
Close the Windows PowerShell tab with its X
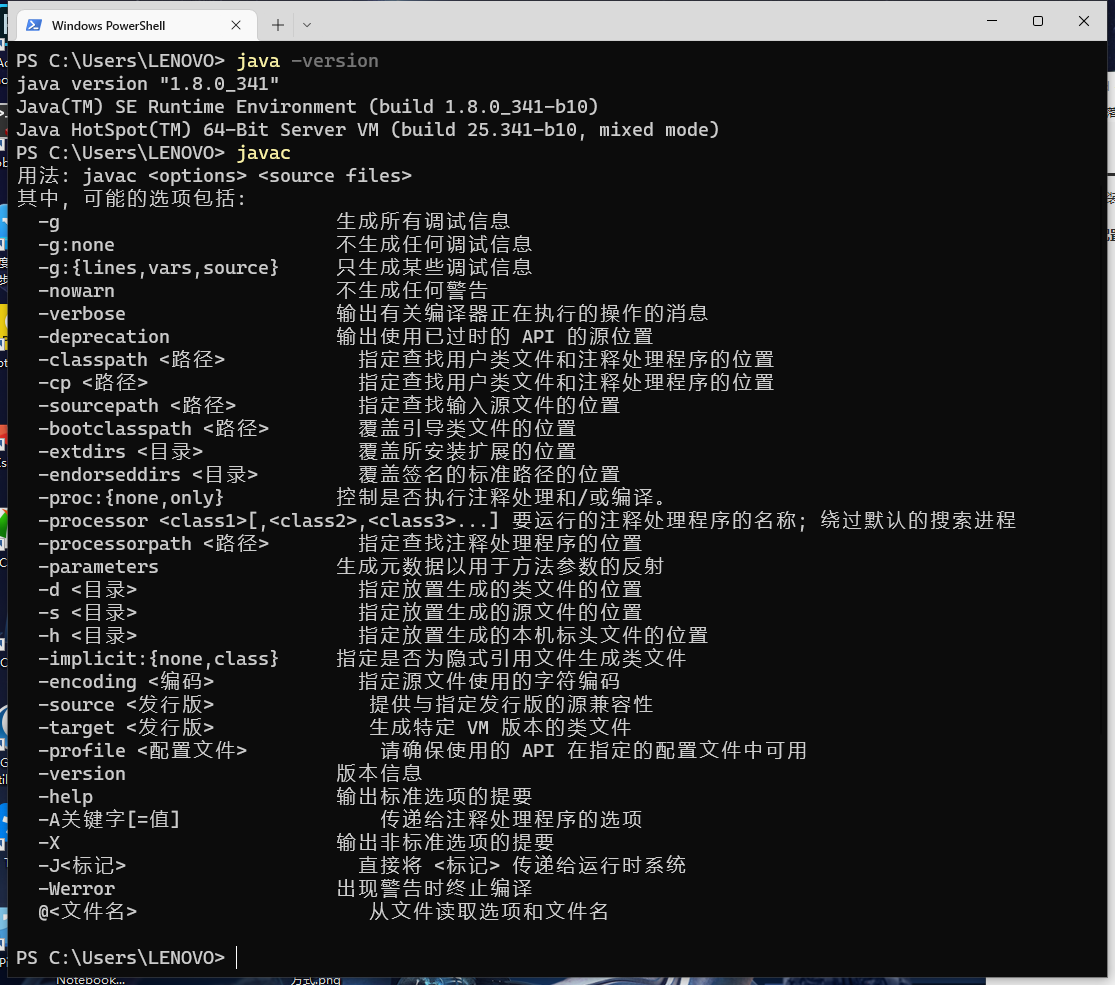[x=237, y=24]
